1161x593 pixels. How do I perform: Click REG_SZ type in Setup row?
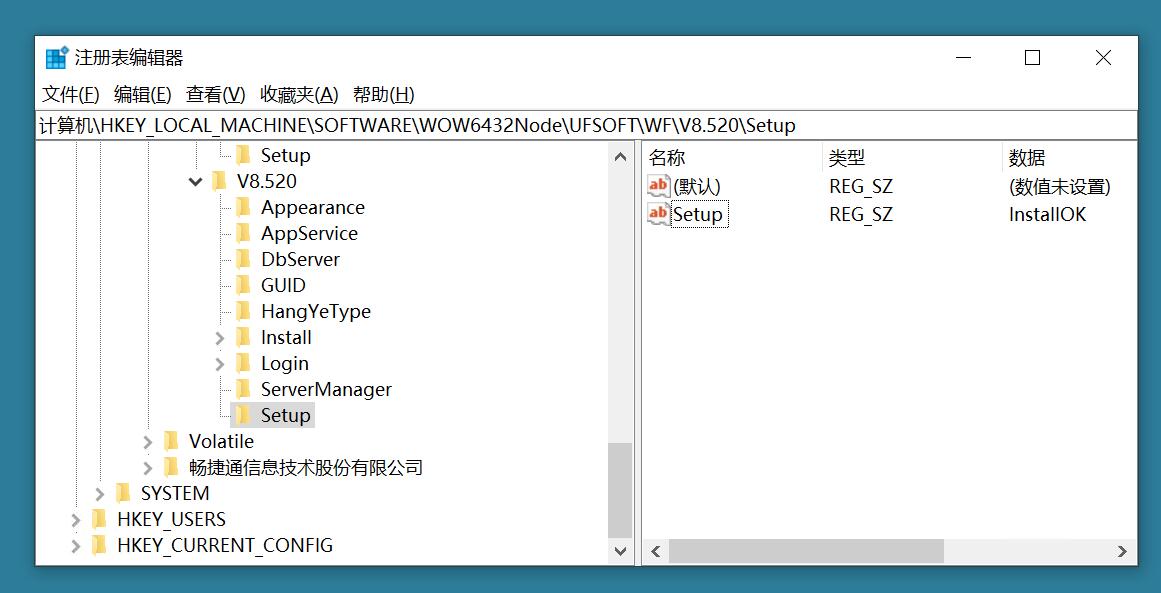coord(861,215)
